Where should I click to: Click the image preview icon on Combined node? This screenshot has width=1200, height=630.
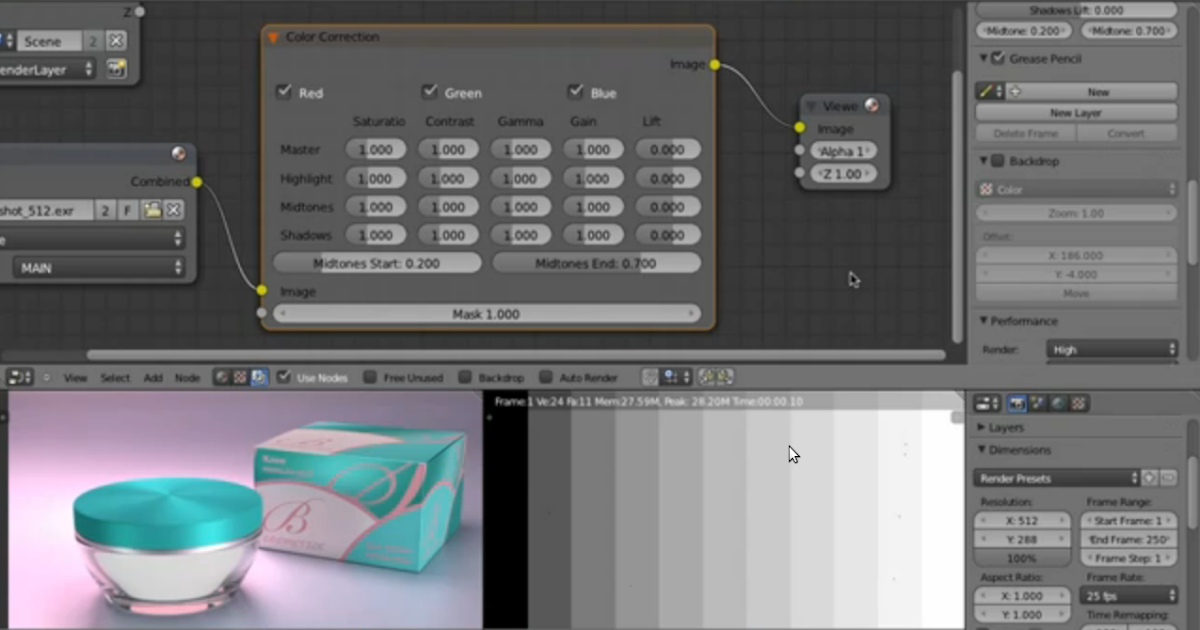(x=177, y=155)
